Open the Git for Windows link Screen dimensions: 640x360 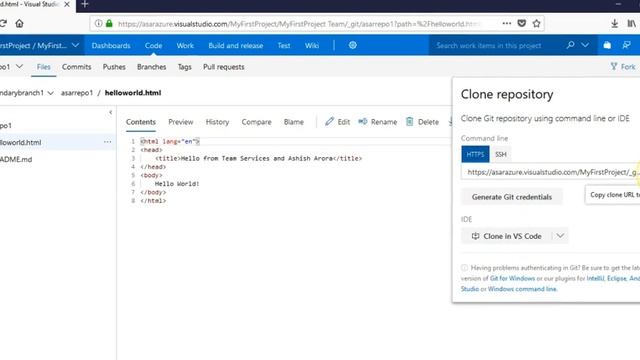click(x=512, y=278)
